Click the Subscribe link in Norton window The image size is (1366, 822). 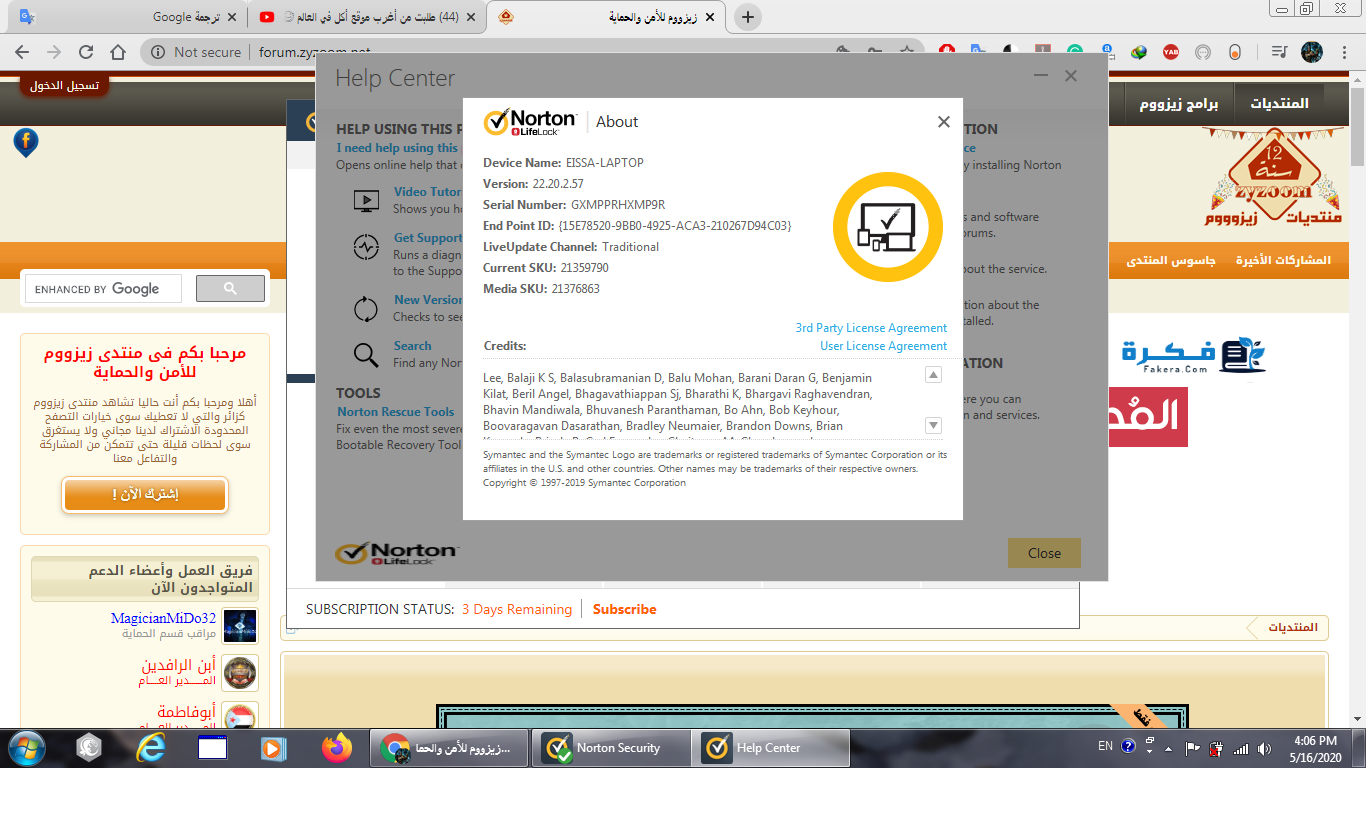(x=624, y=609)
